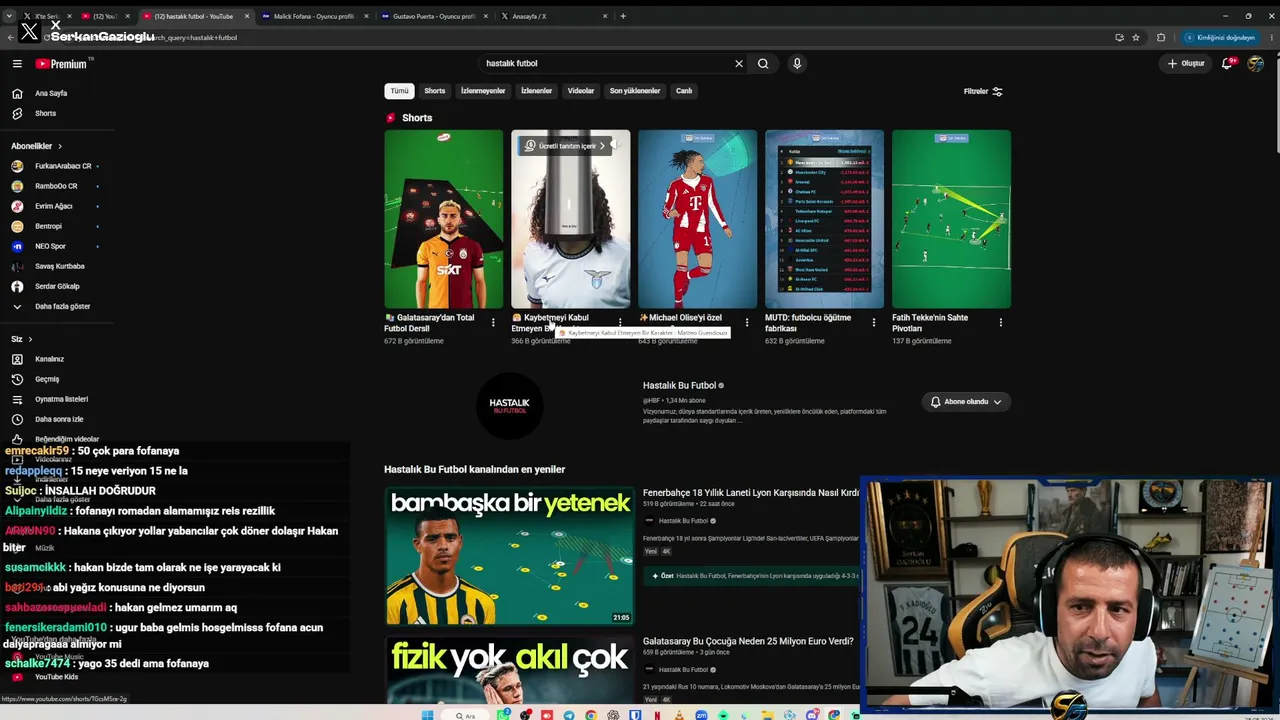Bookmark this page with the star icon

[1136, 37]
